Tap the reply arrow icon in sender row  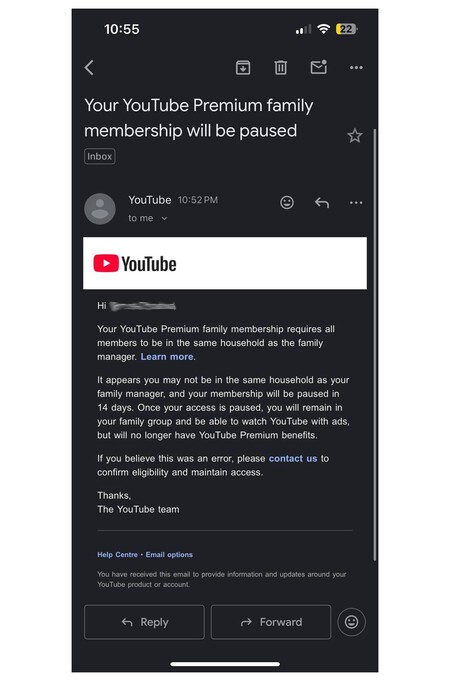[x=322, y=203]
